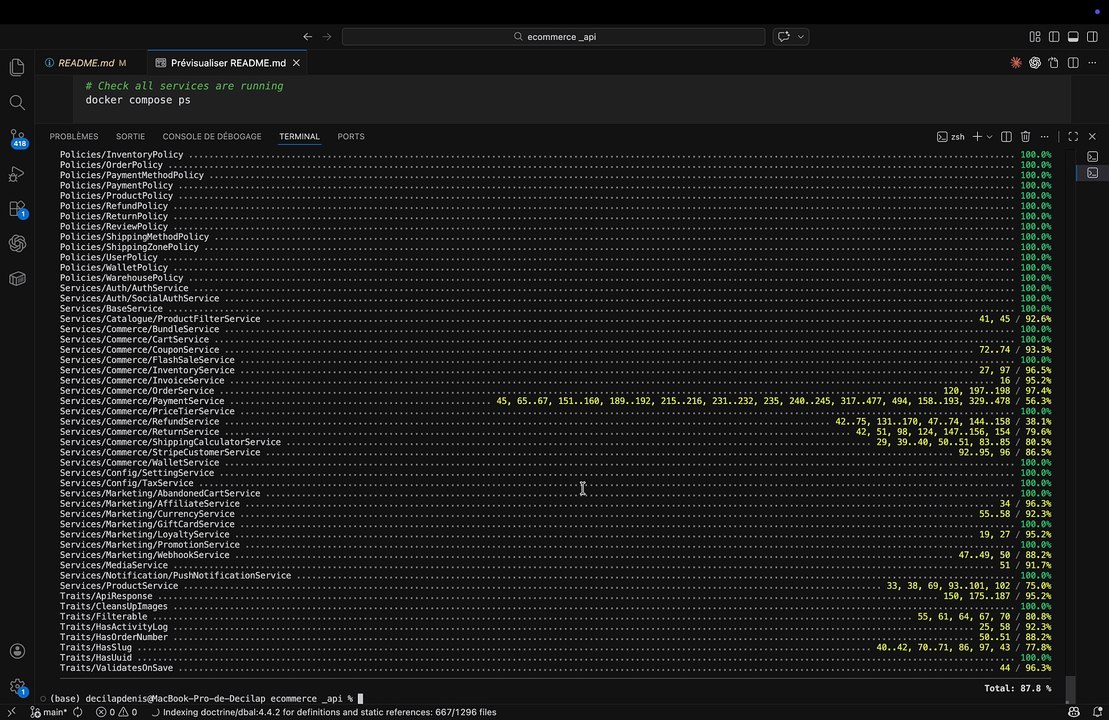The width and height of the screenshot is (1109, 720).
Task: Open the Copilot status icon in status bar
Action: [1074, 712]
